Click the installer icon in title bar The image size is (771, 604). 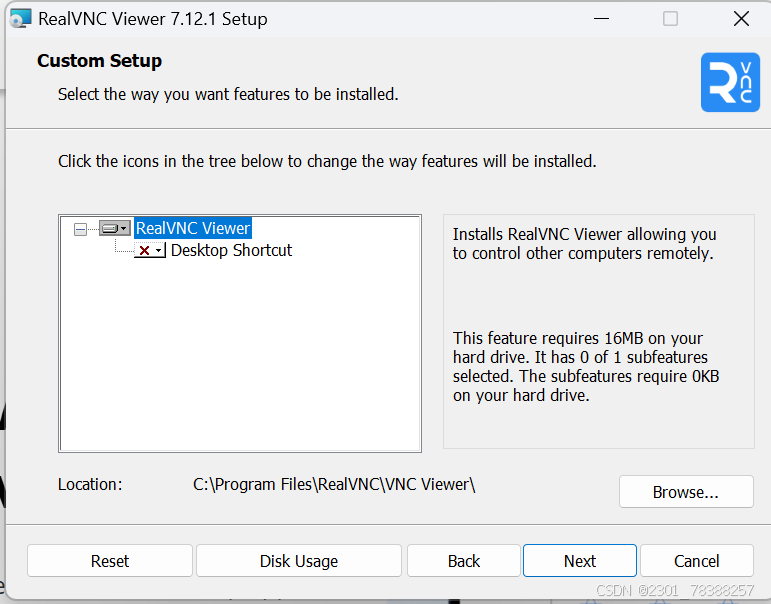(21, 19)
